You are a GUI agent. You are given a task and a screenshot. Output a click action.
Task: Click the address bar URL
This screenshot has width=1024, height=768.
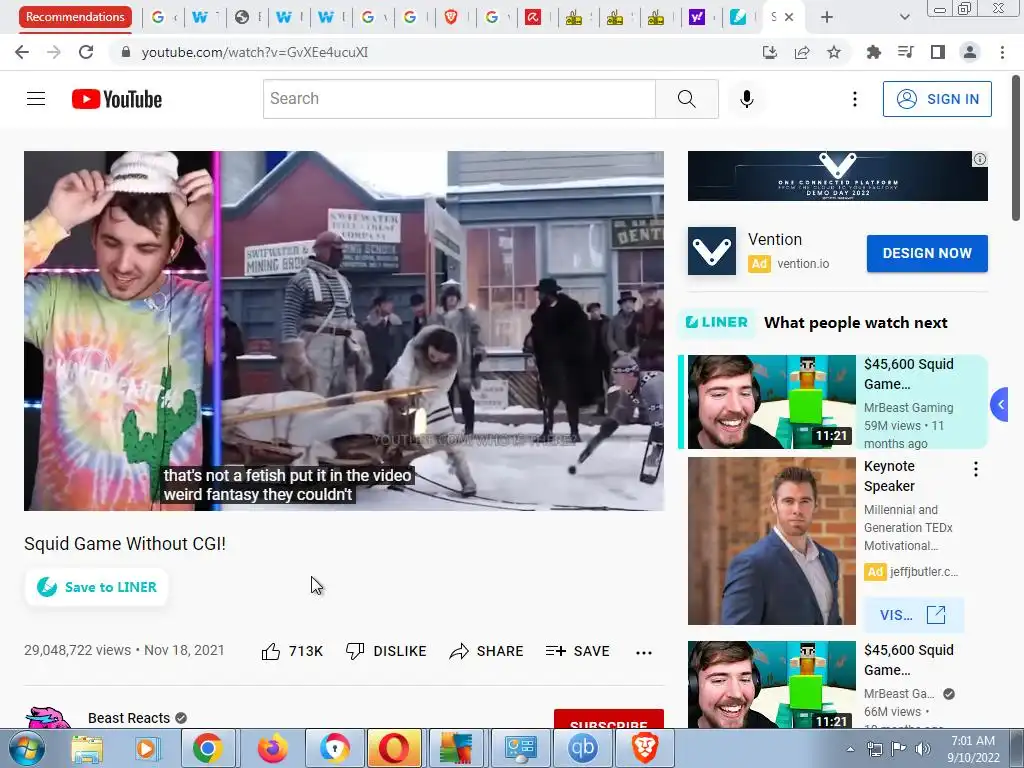[x=255, y=52]
